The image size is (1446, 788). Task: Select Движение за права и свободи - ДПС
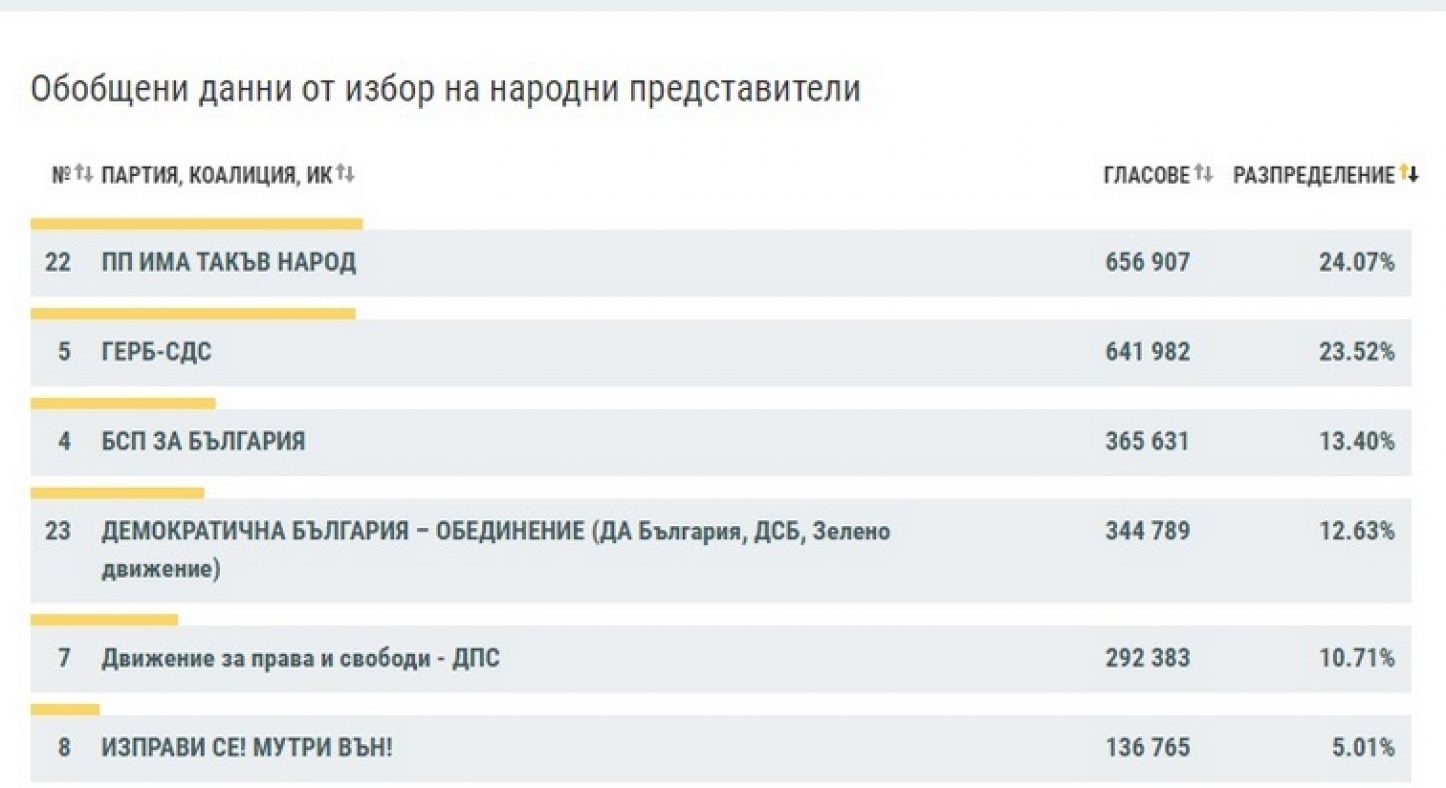click(x=300, y=658)
